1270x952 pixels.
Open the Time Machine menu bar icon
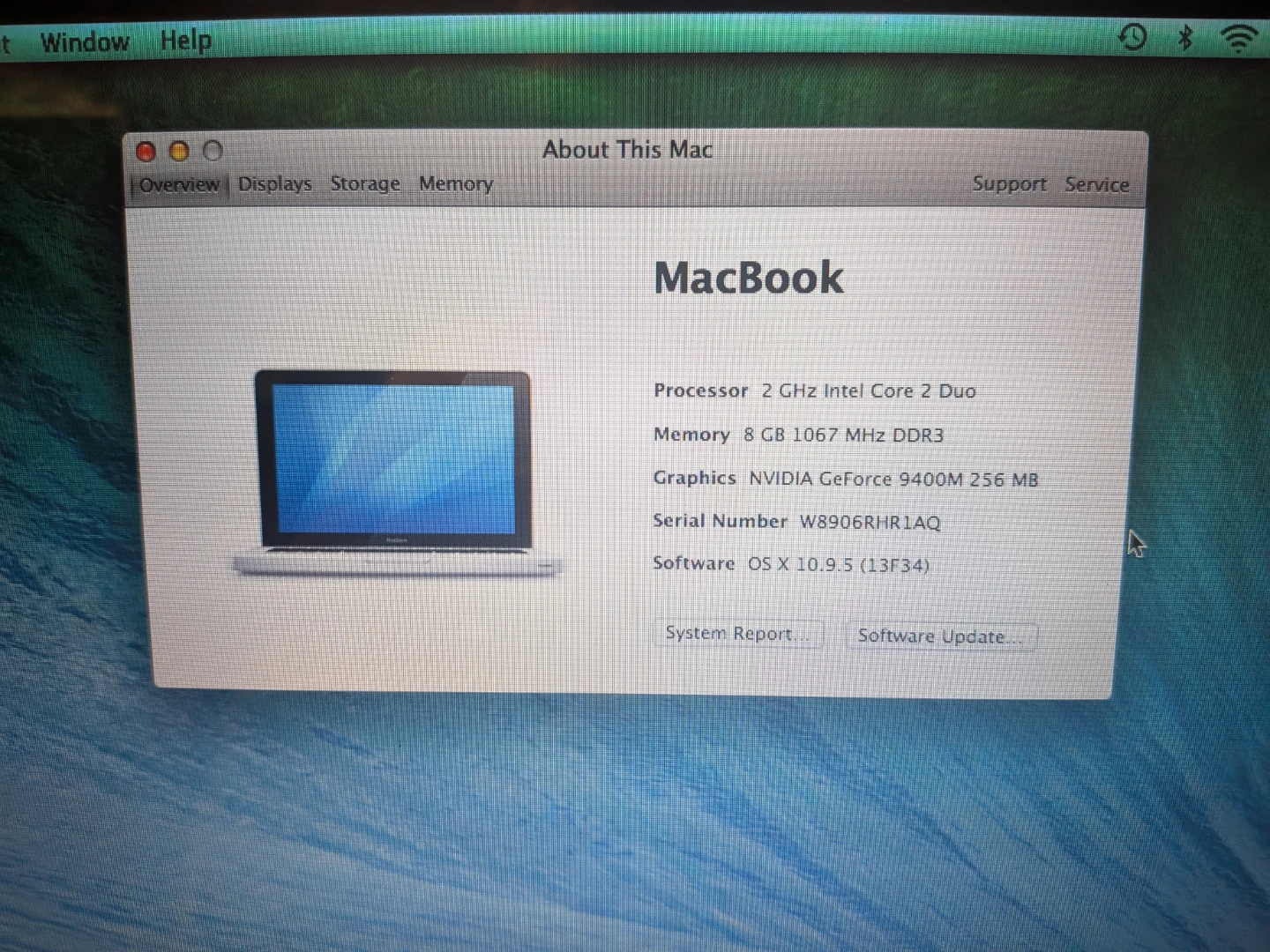tap(1132, 37)
